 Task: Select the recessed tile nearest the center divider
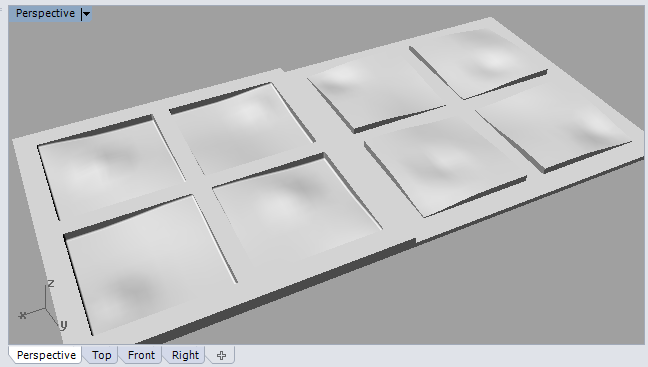click(x=295, y=203)
